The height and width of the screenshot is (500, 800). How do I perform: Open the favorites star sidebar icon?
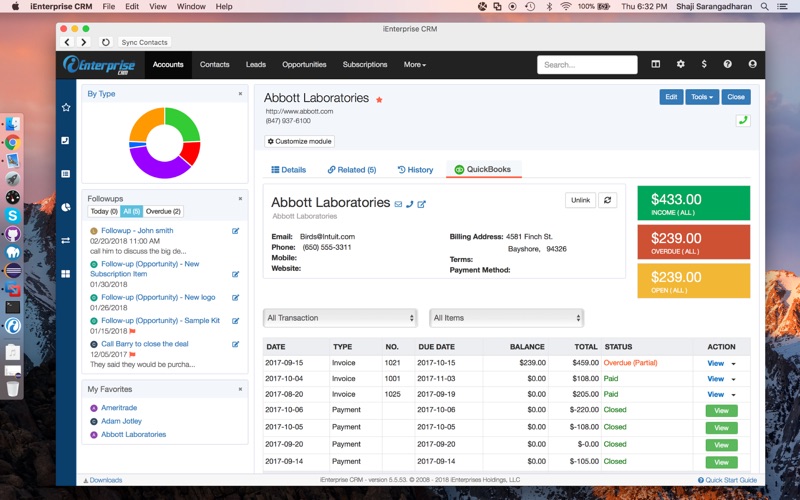click(x=66, y=107)
